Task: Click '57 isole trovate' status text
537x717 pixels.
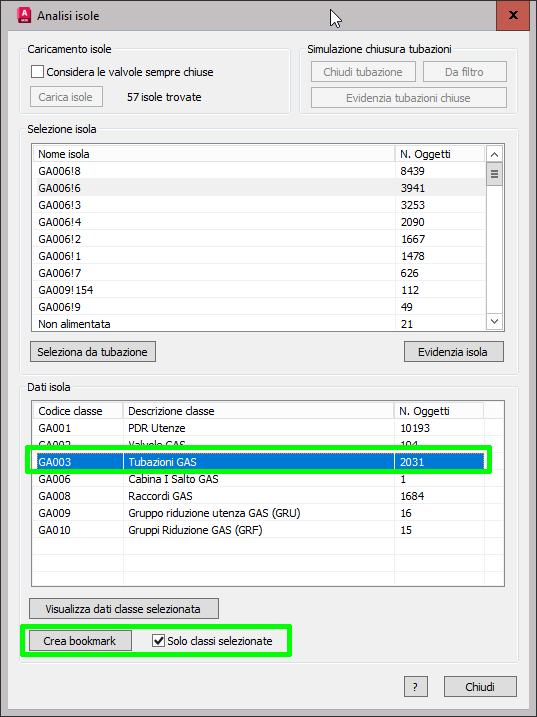Action: coord(164,97)
